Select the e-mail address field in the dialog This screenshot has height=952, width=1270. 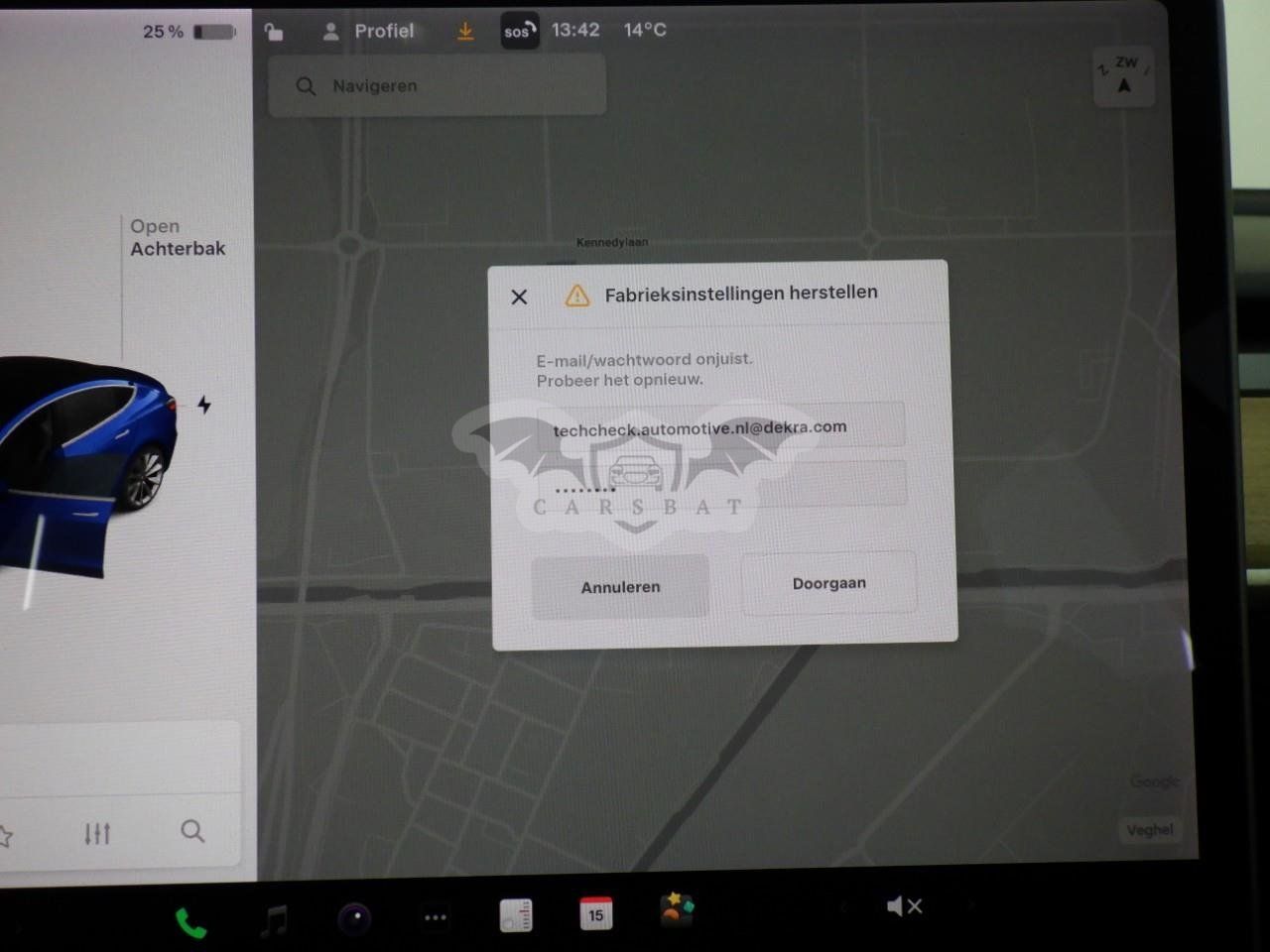[x=720, y=427]
